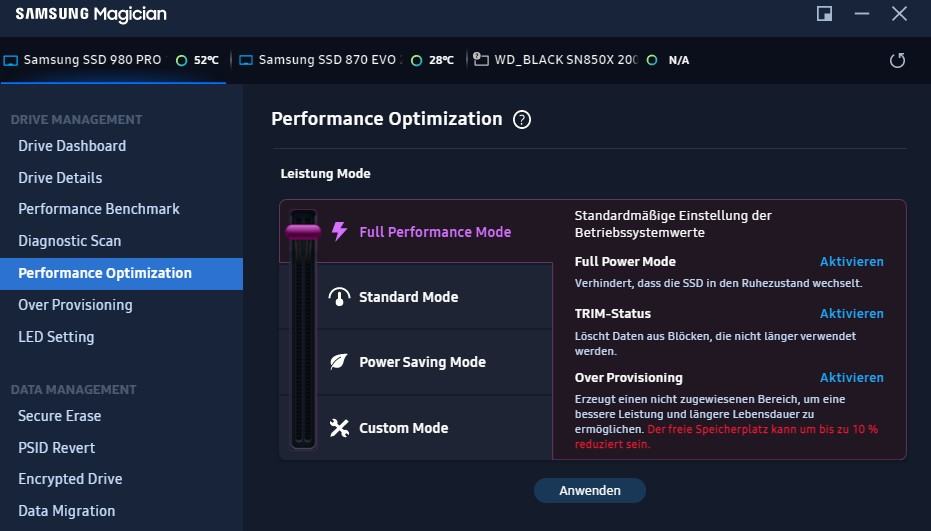931x531 pixels.
Task: Select the Samsung SSD 870 EVO tab
Action: click(x=347, y=60)
